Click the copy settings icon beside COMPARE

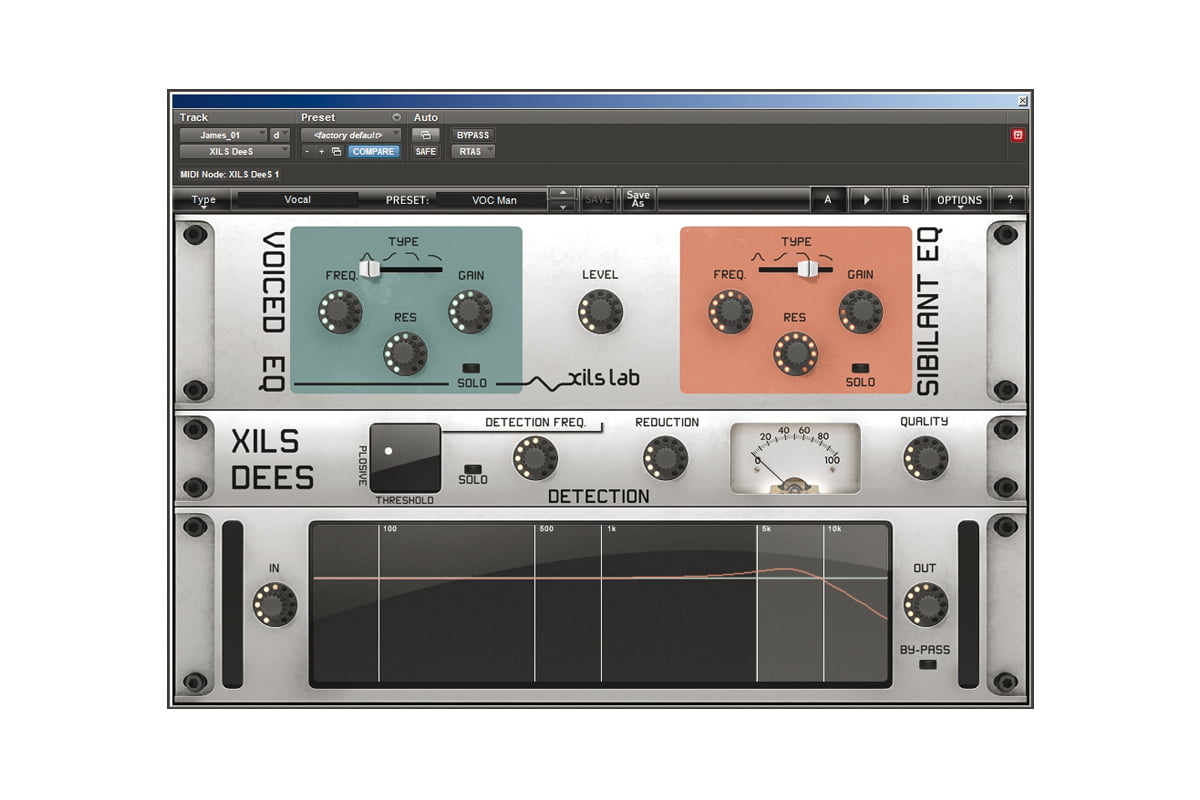336,152
